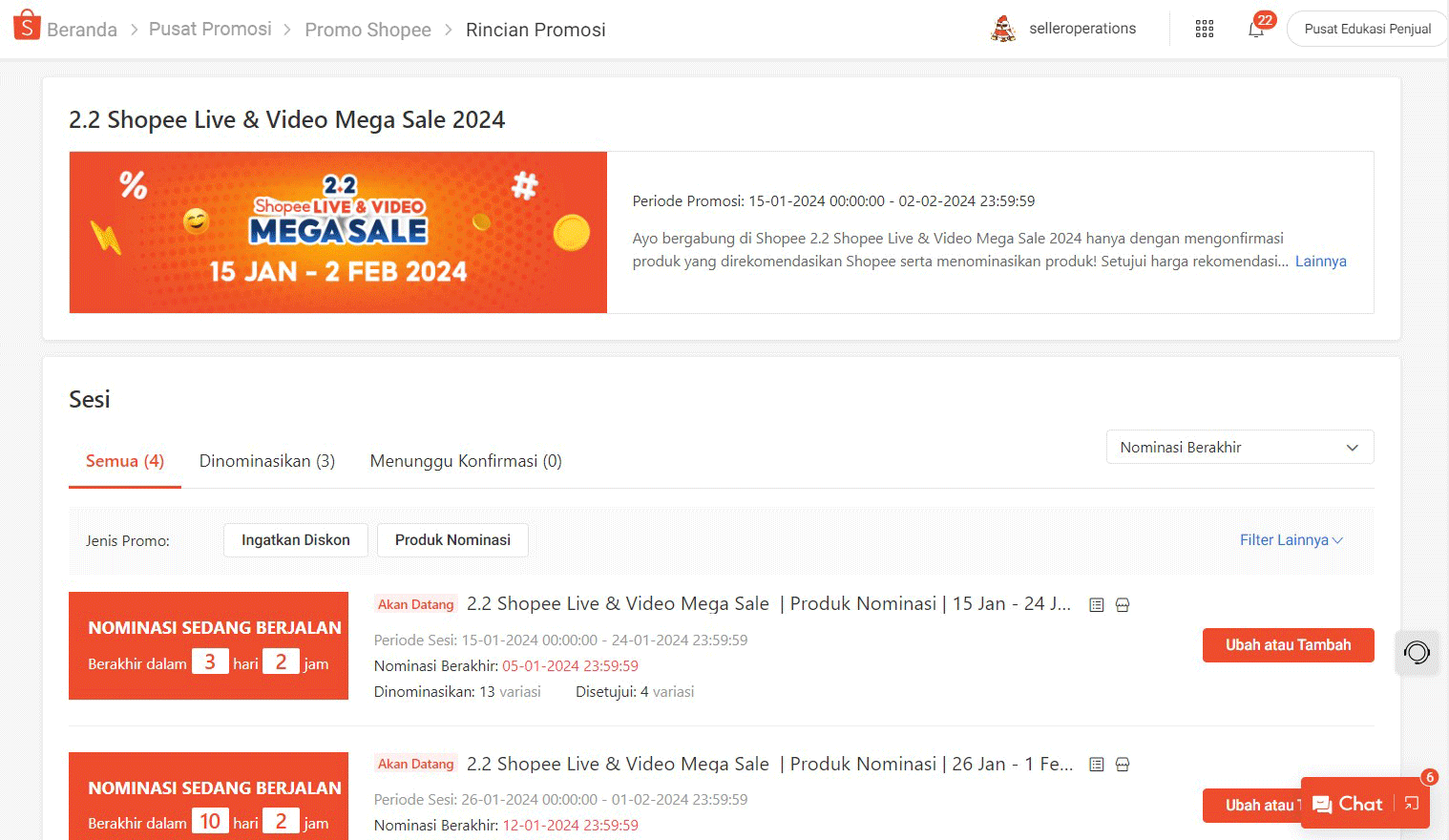Screen dimensions: 1449x840
Task: Open the product list icon beside the 26 Jan session
Action: [1096, 764]
